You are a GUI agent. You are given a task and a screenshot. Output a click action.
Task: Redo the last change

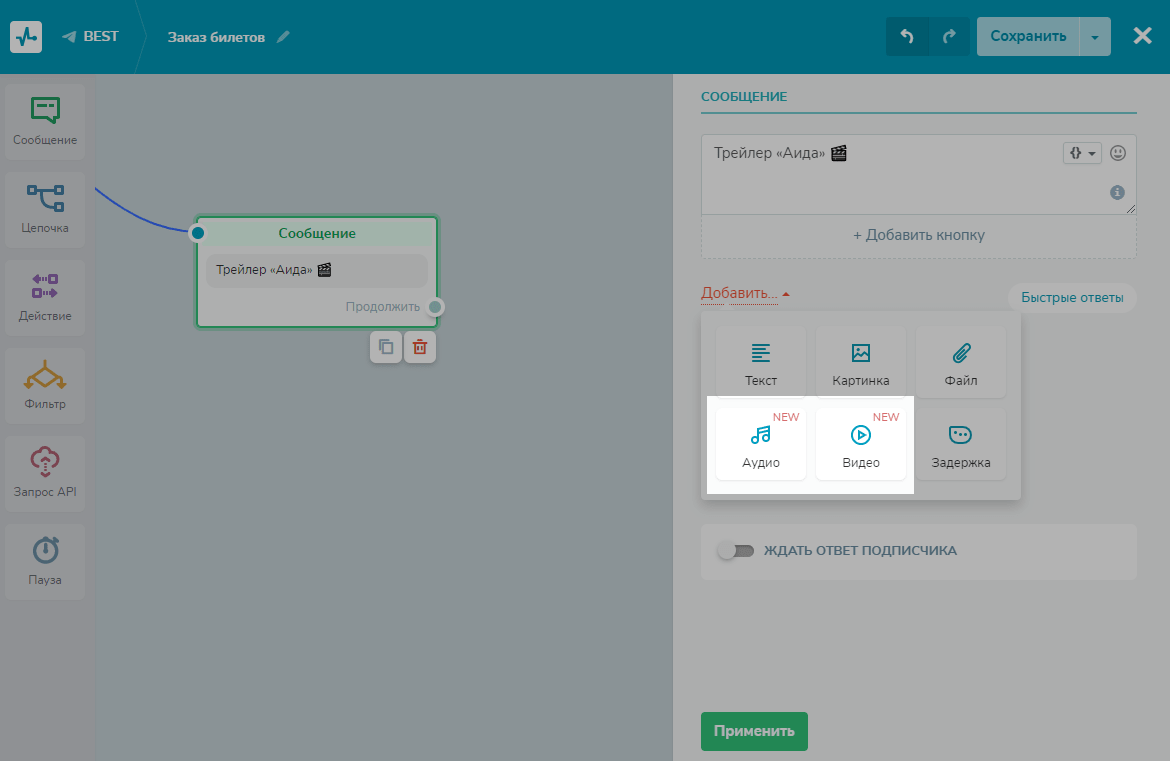point(949,37)
